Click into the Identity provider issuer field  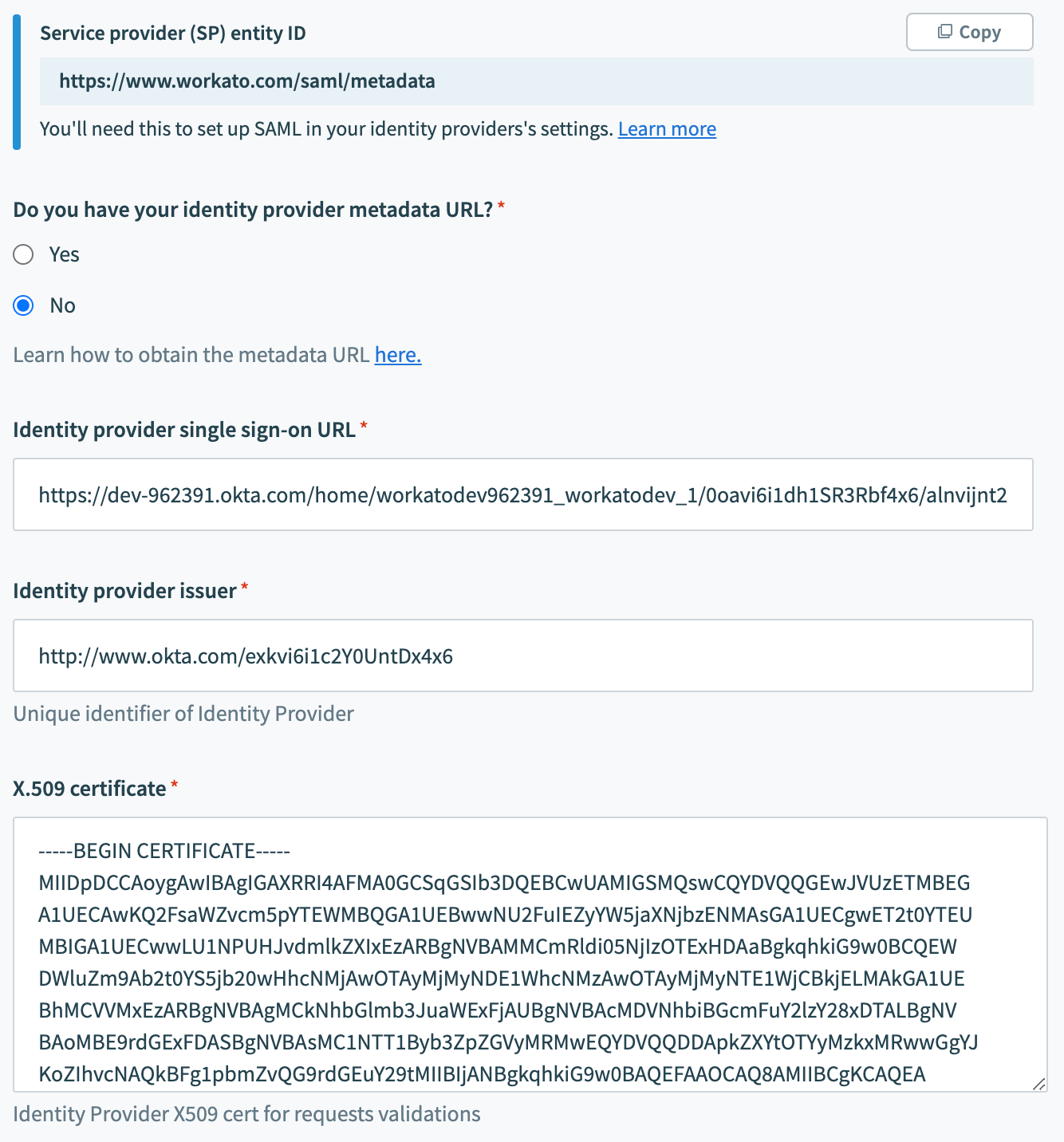pyautogui.click(x=522, y=656)
